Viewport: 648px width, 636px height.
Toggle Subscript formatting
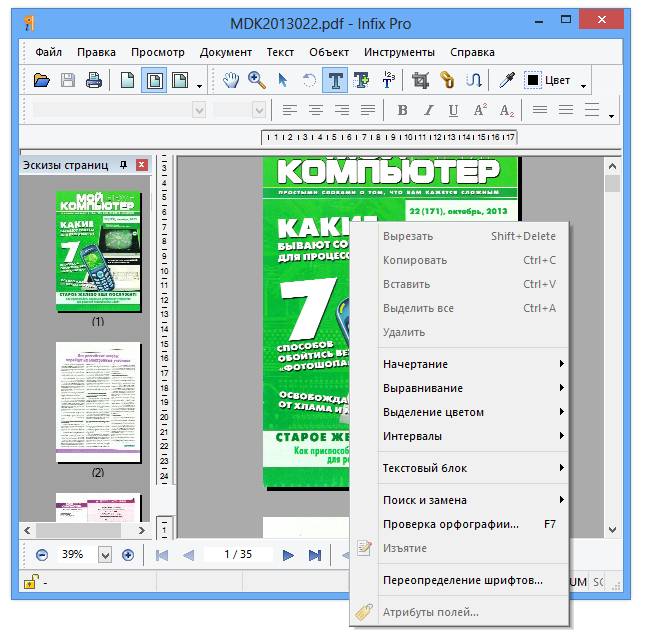[506, 110]
